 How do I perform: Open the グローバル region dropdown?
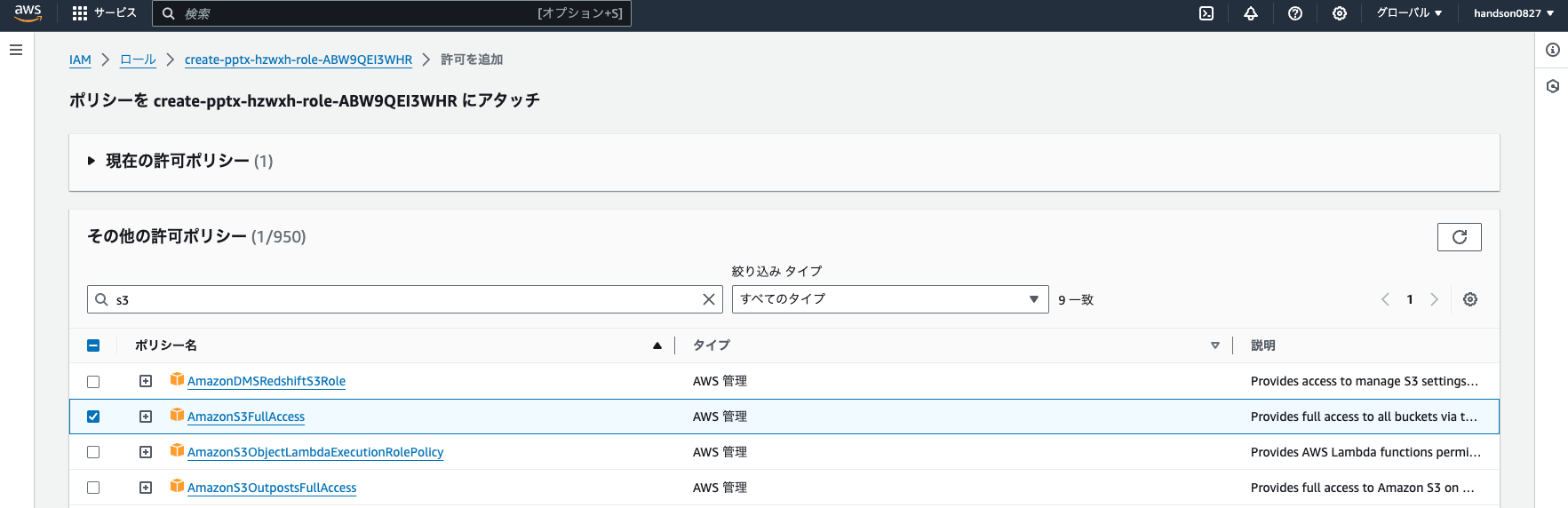click(1409, 13)
